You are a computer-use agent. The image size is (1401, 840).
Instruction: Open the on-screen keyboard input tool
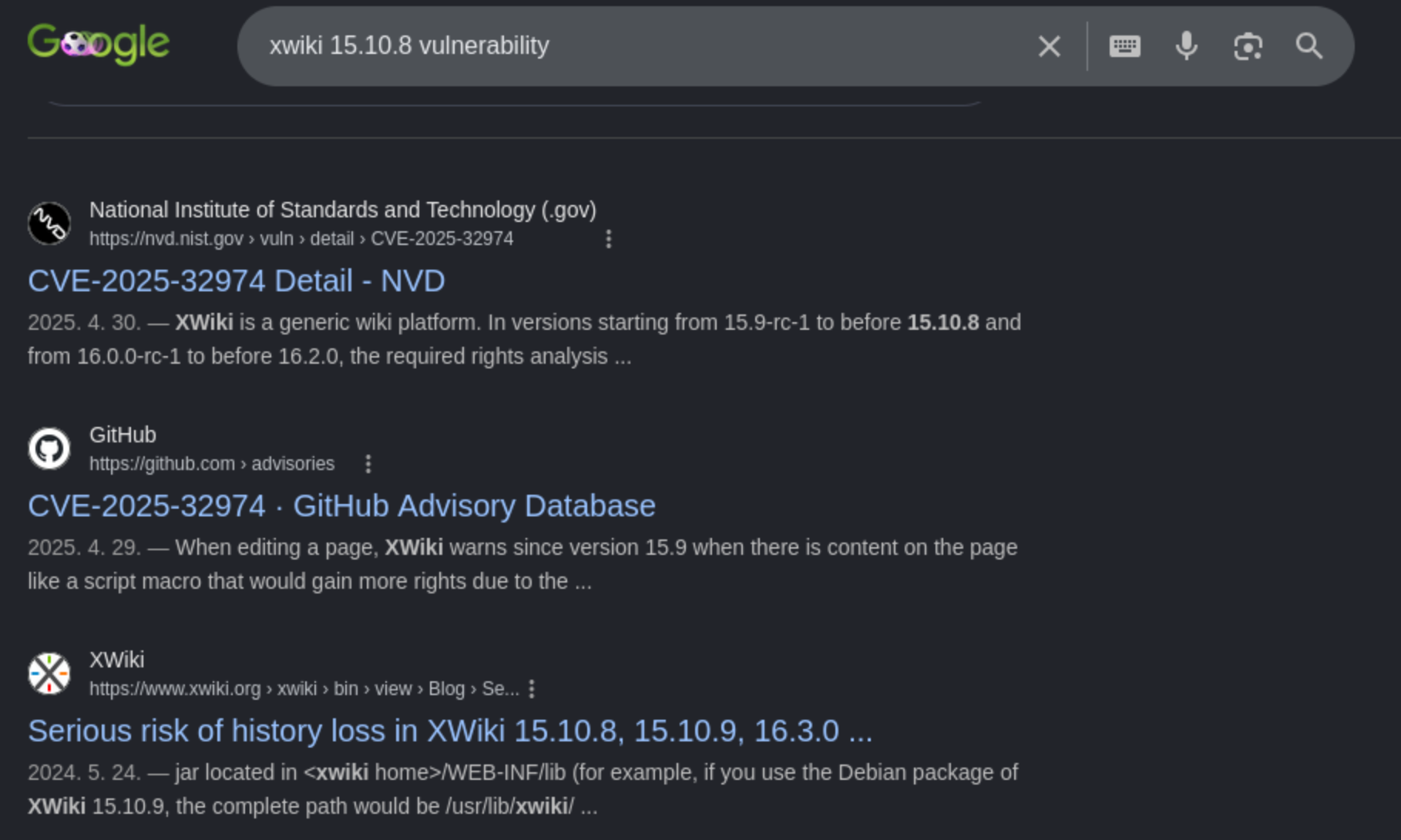pos(1125,46)
